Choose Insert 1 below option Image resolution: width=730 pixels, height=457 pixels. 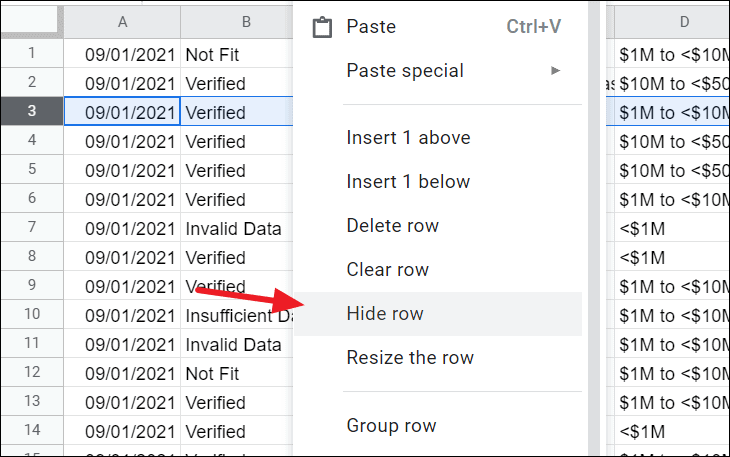[438, 181]
